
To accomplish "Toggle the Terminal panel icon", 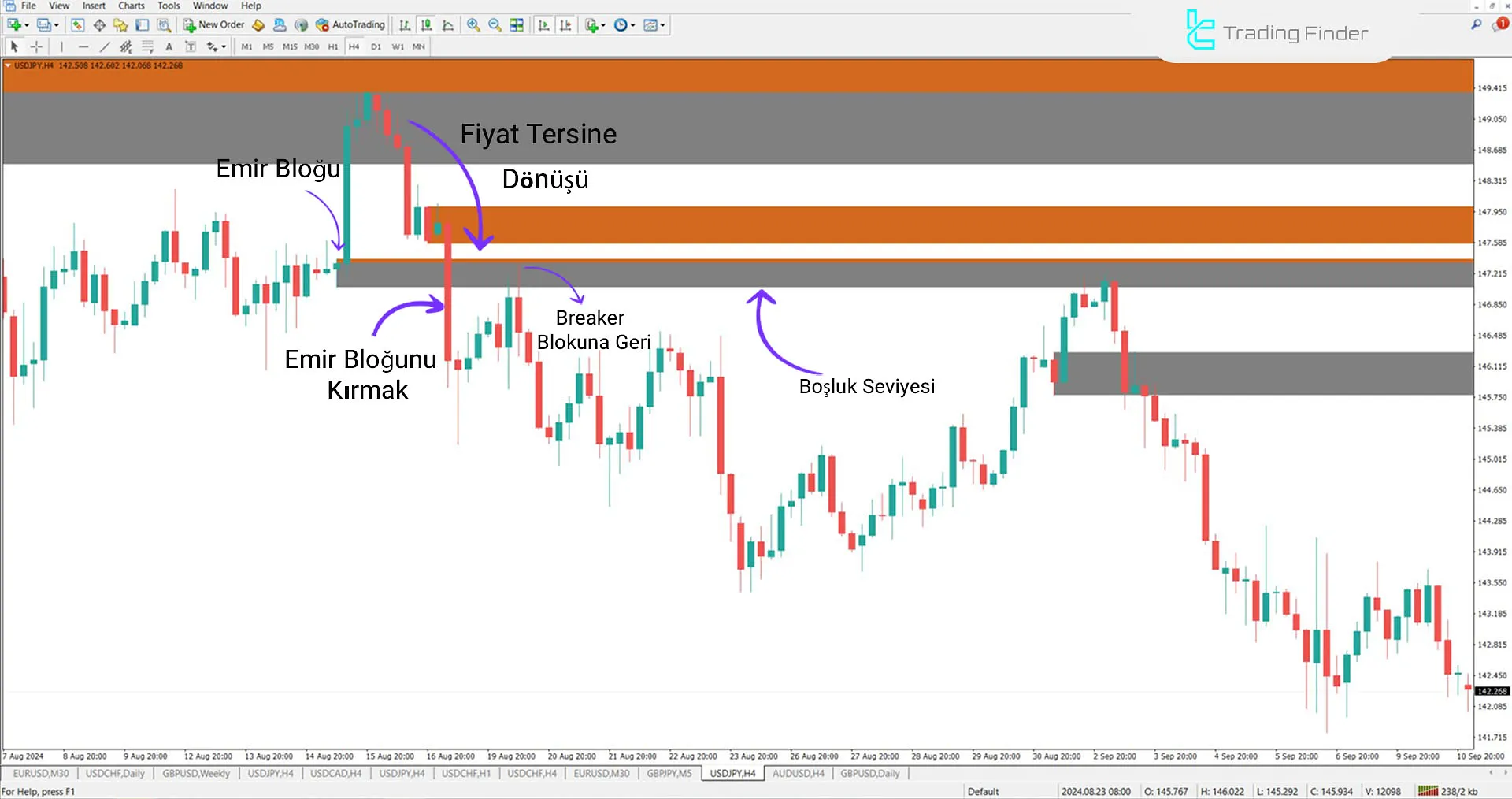I will point(142,25).
